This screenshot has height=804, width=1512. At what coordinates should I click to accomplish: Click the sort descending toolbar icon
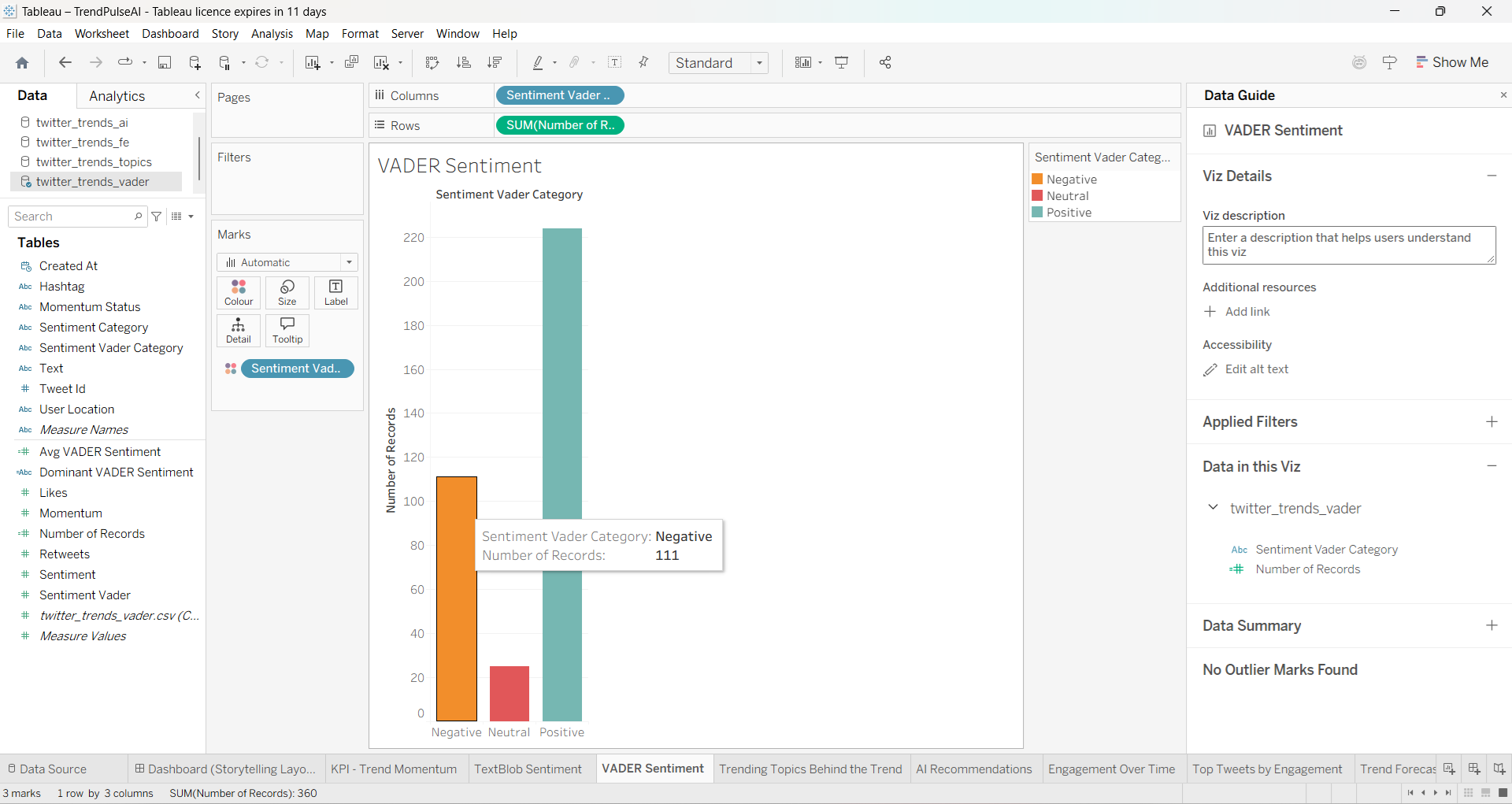[x=495, y=62]
